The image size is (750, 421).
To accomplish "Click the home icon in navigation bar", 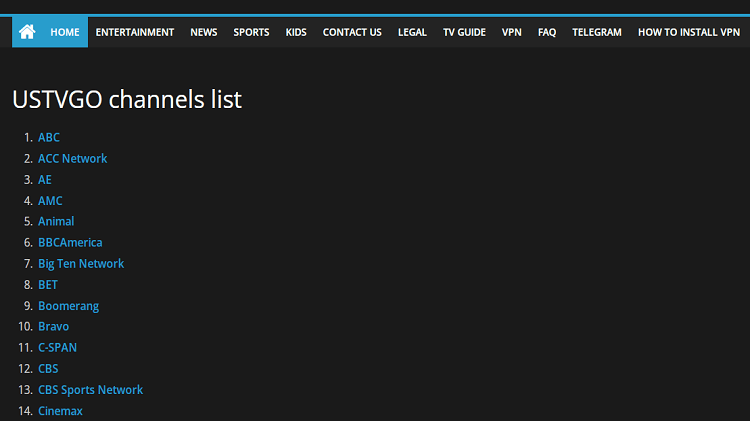I will (27, 32).
